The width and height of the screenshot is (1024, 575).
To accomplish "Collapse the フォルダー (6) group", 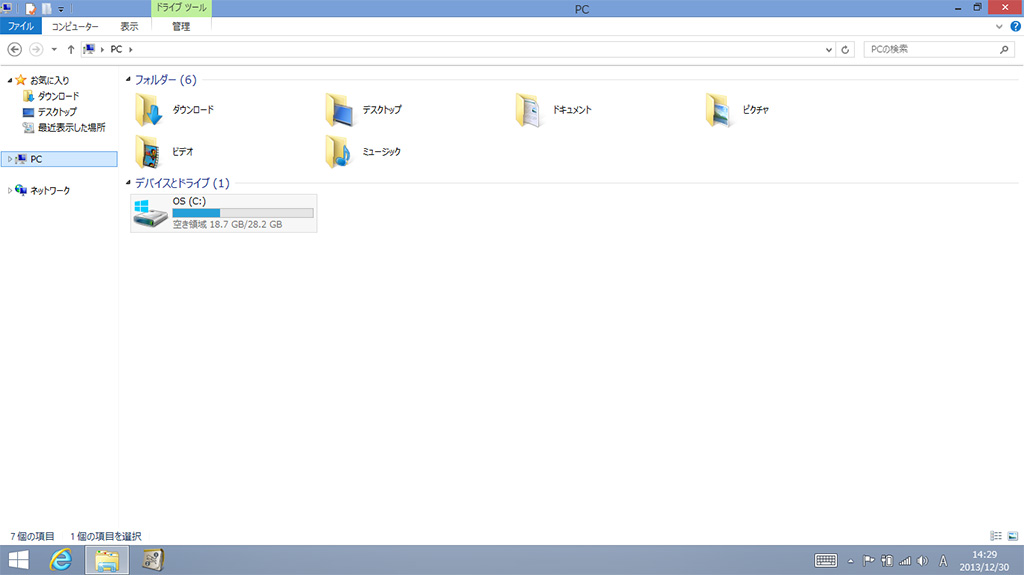I will (x=128, y=79).
